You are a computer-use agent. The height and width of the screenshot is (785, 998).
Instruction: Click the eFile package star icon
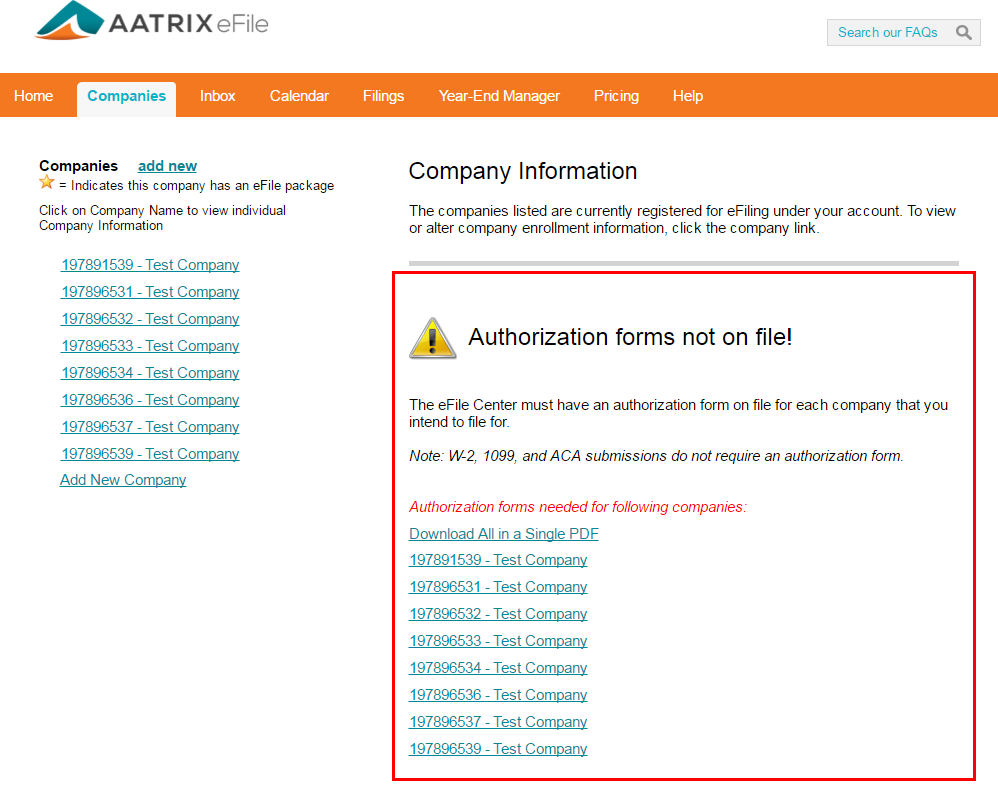[x=46, y=183]
